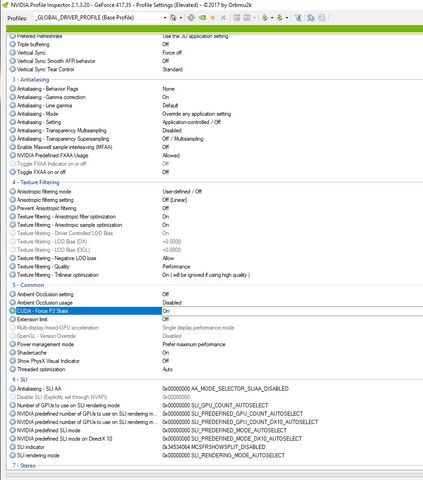423x480 pixels.
Task: Click the refresh current profile eye icon
Action: [x=191, y=18]
